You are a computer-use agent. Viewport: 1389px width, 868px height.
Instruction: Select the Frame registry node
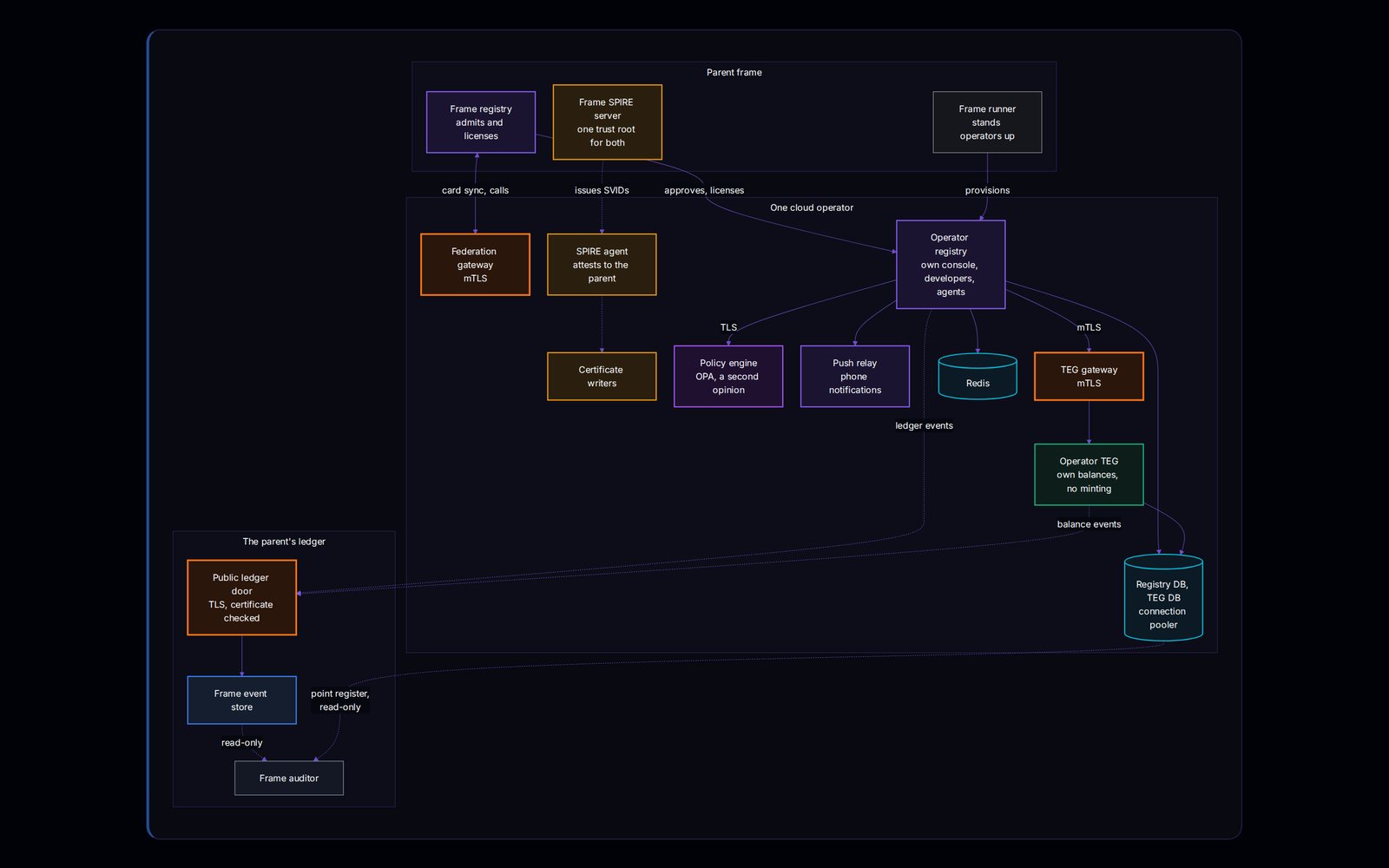(481, 122)
